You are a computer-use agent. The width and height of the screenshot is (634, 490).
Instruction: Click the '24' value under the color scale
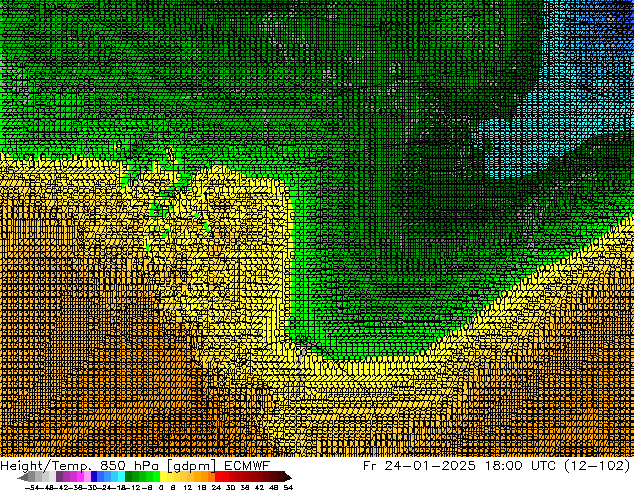coord(216,487)
